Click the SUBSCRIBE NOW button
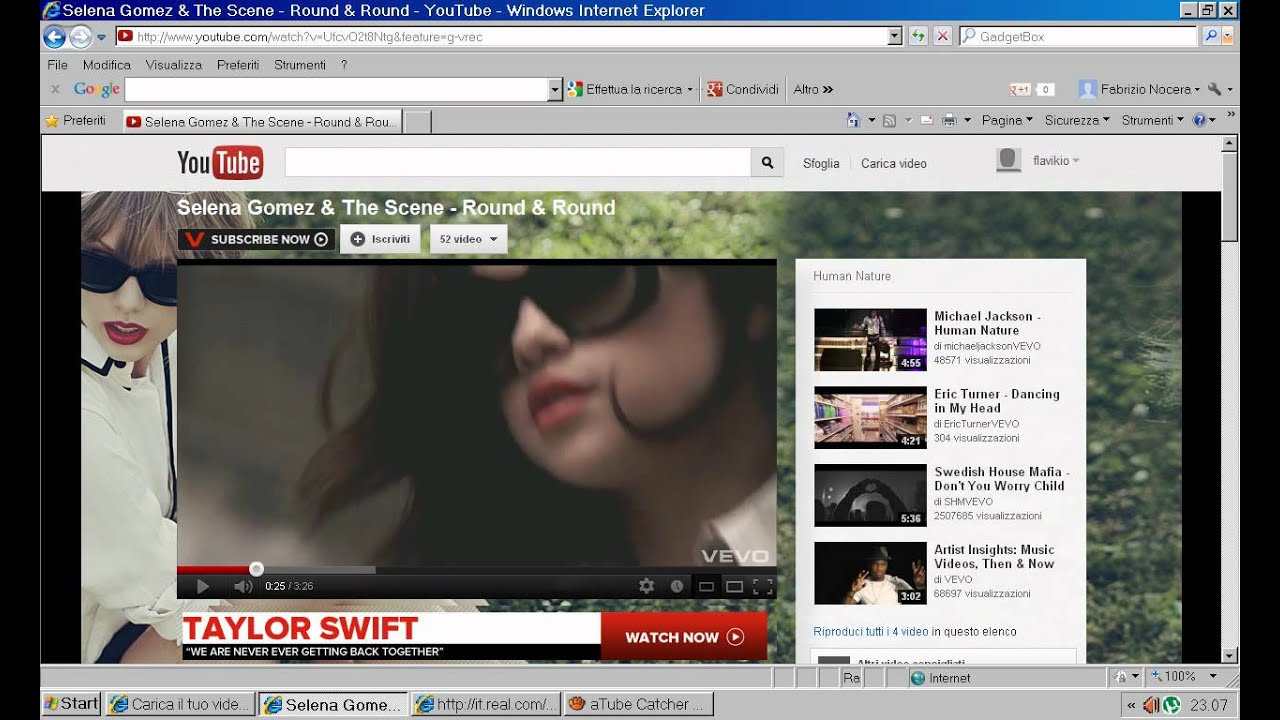Screen dimensions: 1280x720 coord(256,239)
